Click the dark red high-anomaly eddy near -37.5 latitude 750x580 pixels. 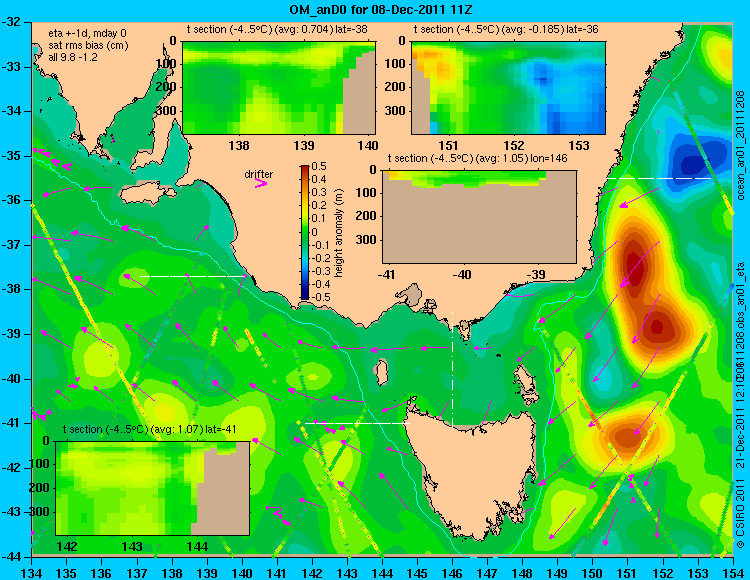click(x=635, y=264)
